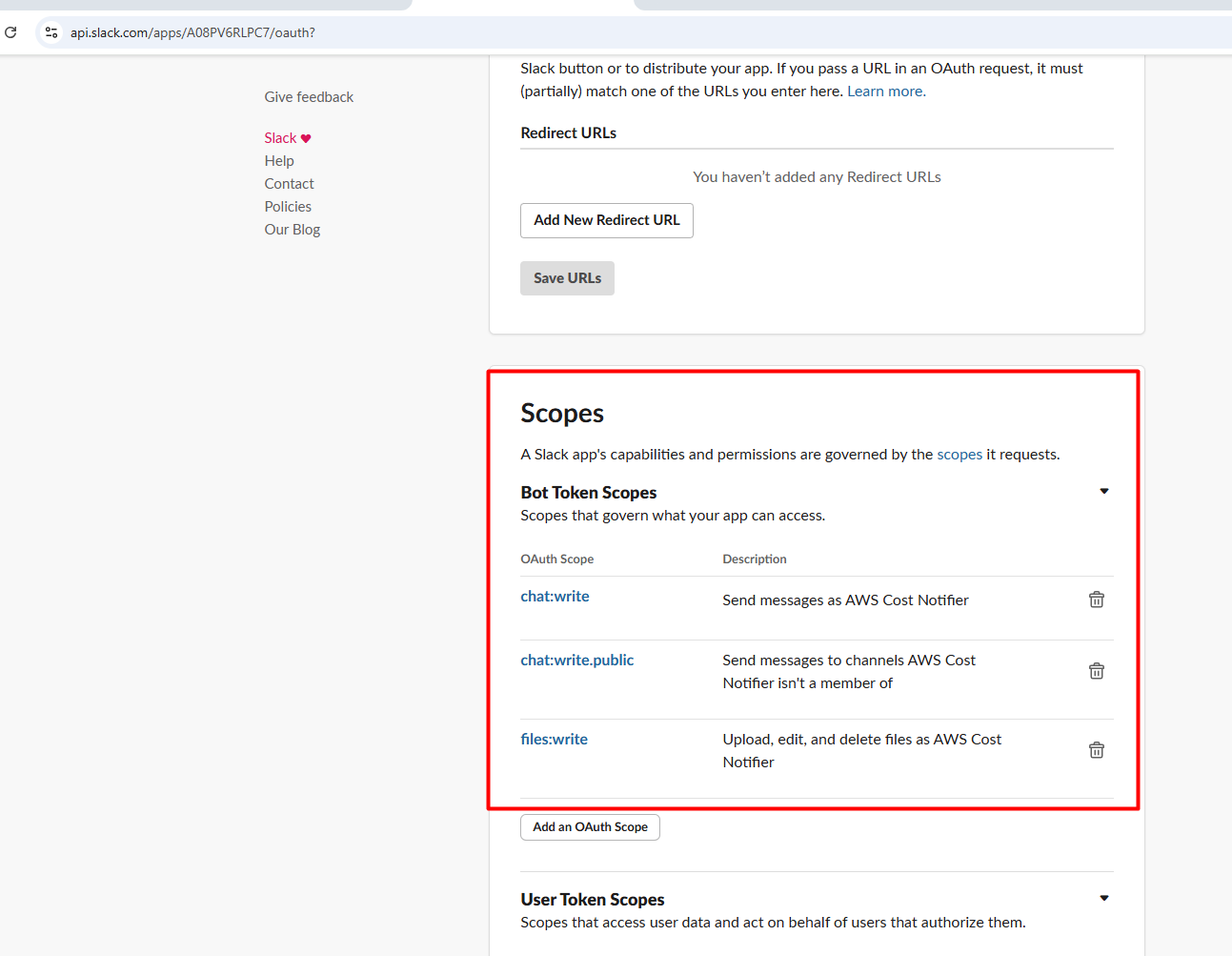Click the Save URLs button
Viewport: 1232px width, 956px height.
point(567,278)
